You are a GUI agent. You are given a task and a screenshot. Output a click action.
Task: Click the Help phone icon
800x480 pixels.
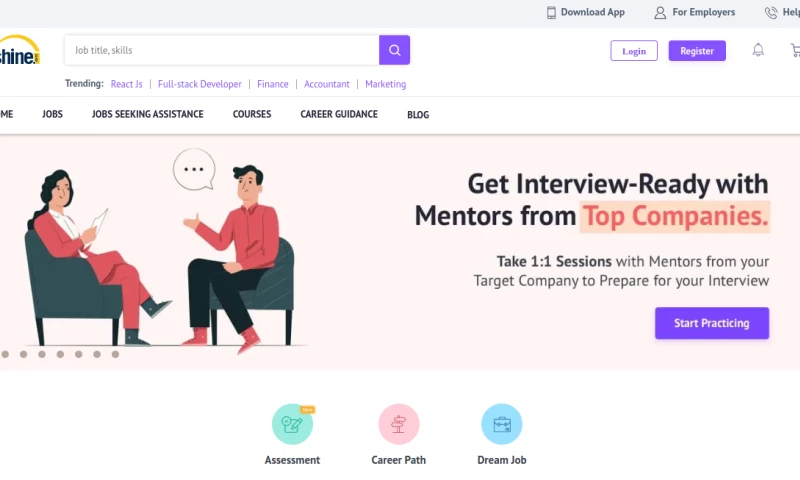coord(771,12)
